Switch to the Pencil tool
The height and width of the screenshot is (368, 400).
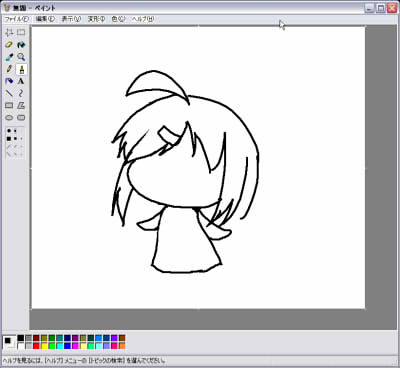(x=9, y=69)
